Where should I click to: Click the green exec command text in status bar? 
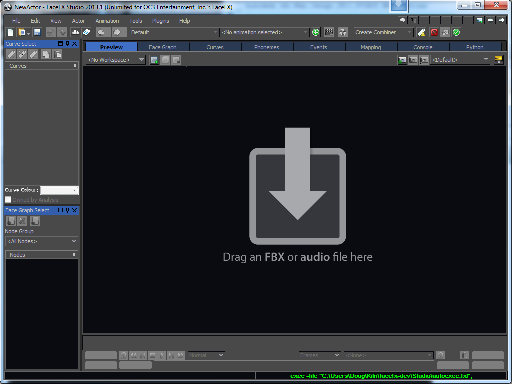[381, 376]
